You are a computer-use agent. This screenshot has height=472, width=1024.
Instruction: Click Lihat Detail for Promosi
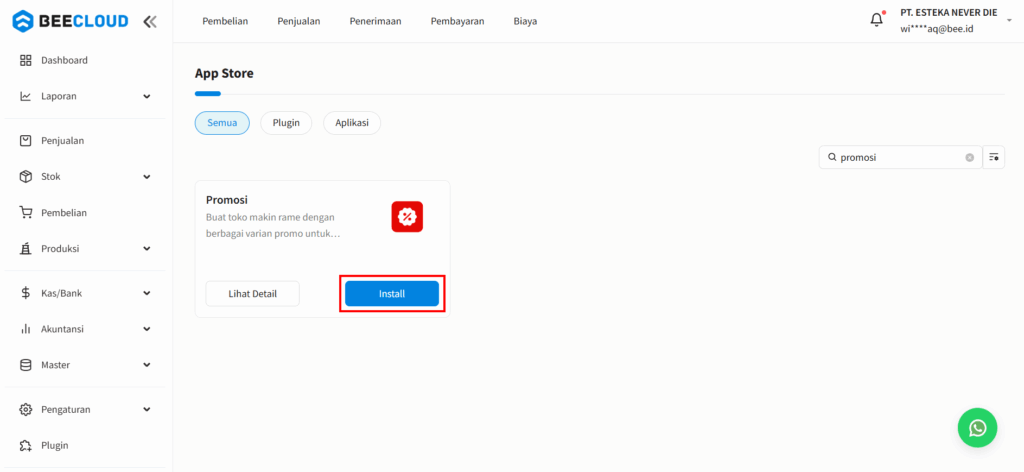click(253, 294)
